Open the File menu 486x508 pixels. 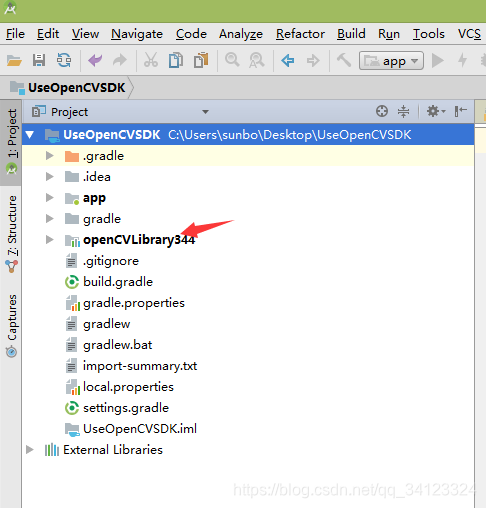(x=15, y=34)
